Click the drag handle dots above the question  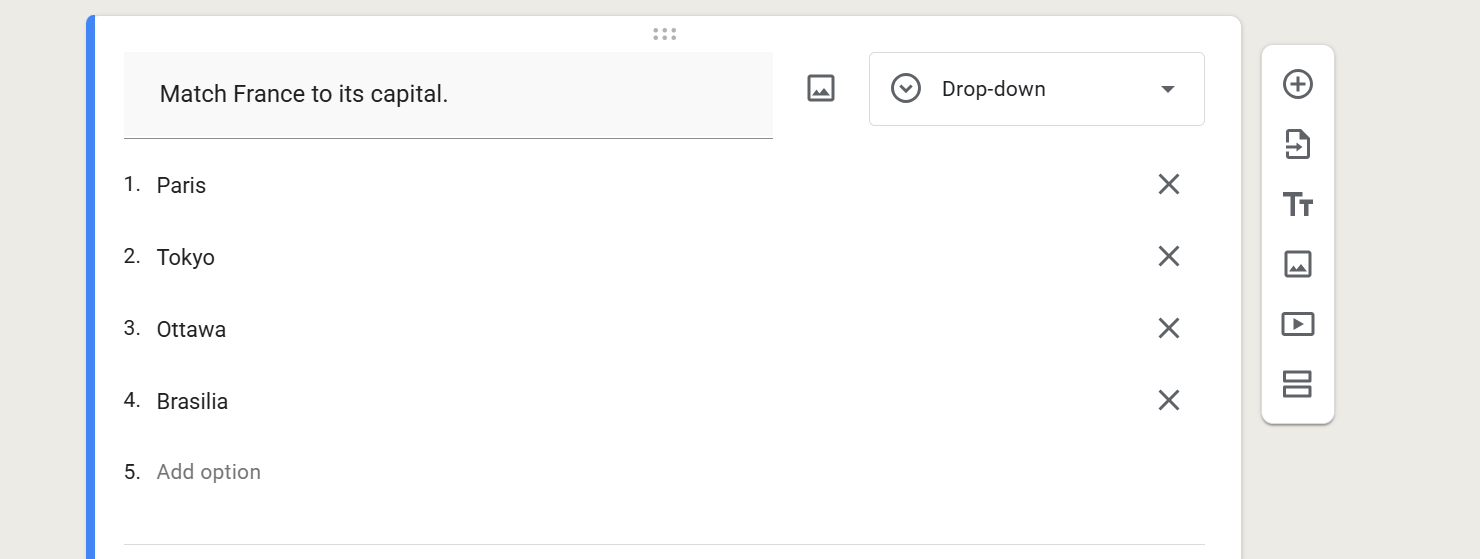click(x=664, y=34)
